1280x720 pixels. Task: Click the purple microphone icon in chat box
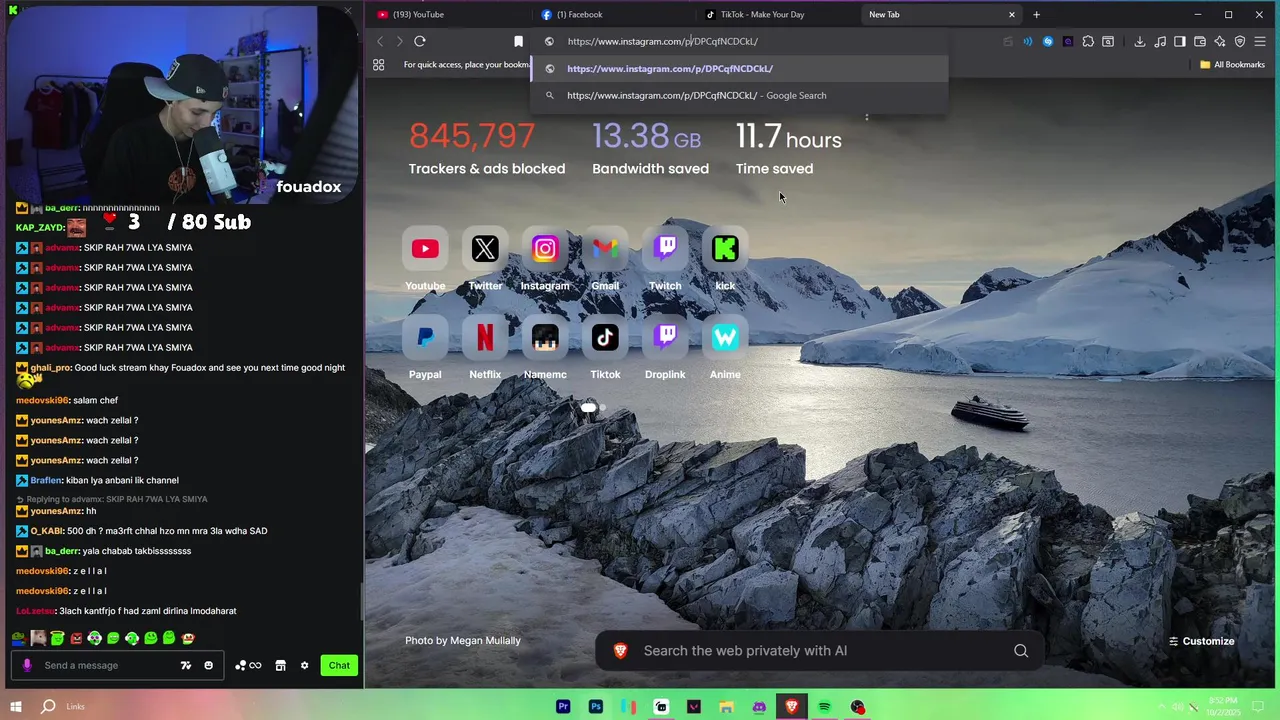[27, 666]
